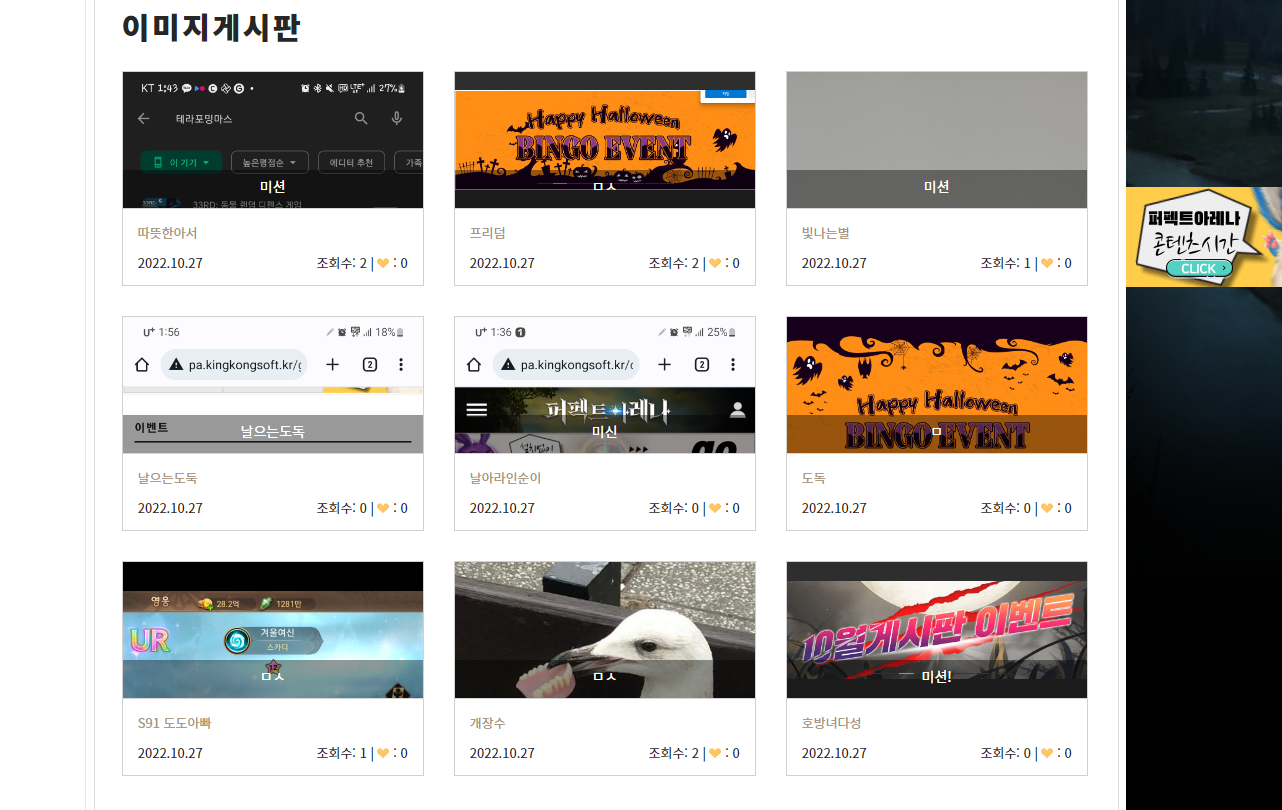Click author name 도둑

click(814, 478)
